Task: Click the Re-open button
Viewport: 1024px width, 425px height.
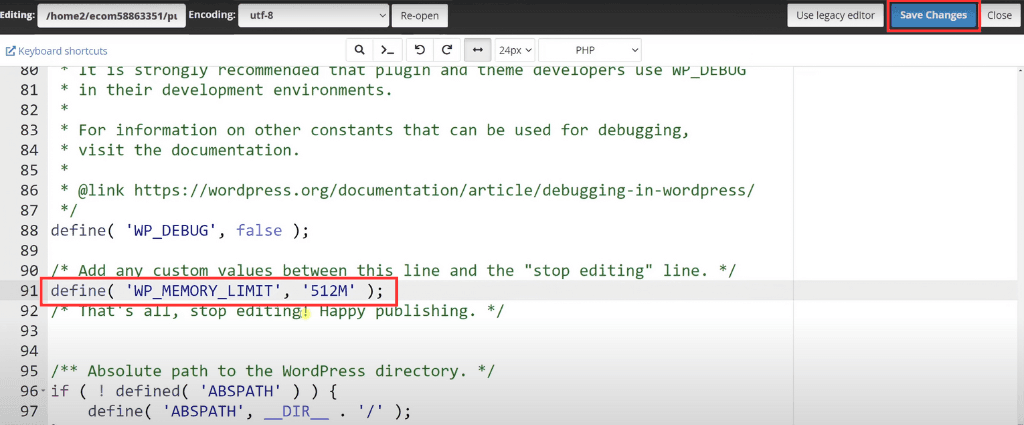Action: tap(419, 15)
